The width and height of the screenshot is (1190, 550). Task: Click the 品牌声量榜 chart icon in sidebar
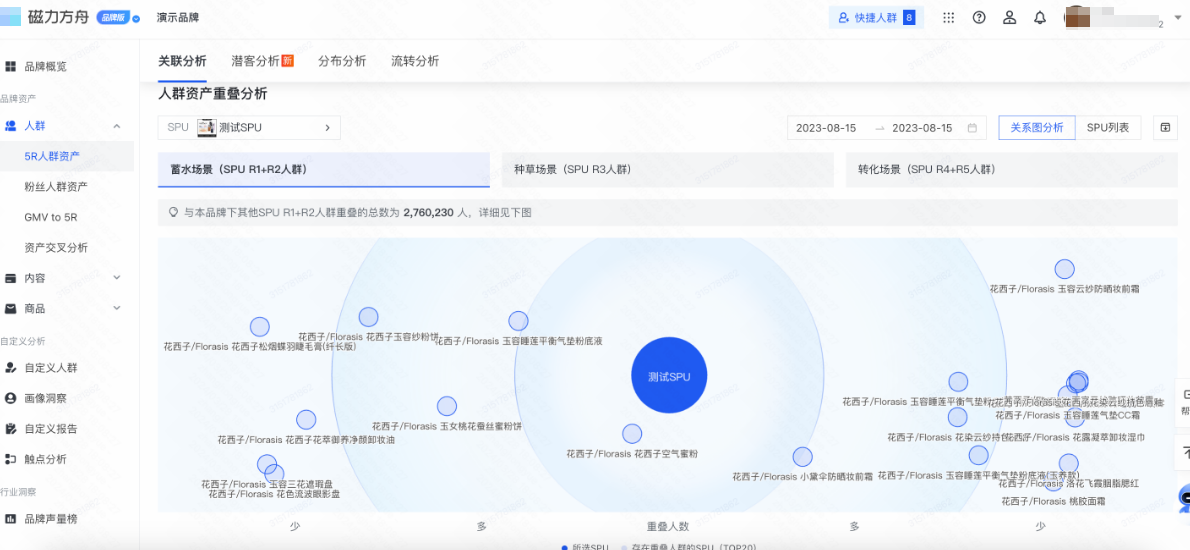point(11,519)
